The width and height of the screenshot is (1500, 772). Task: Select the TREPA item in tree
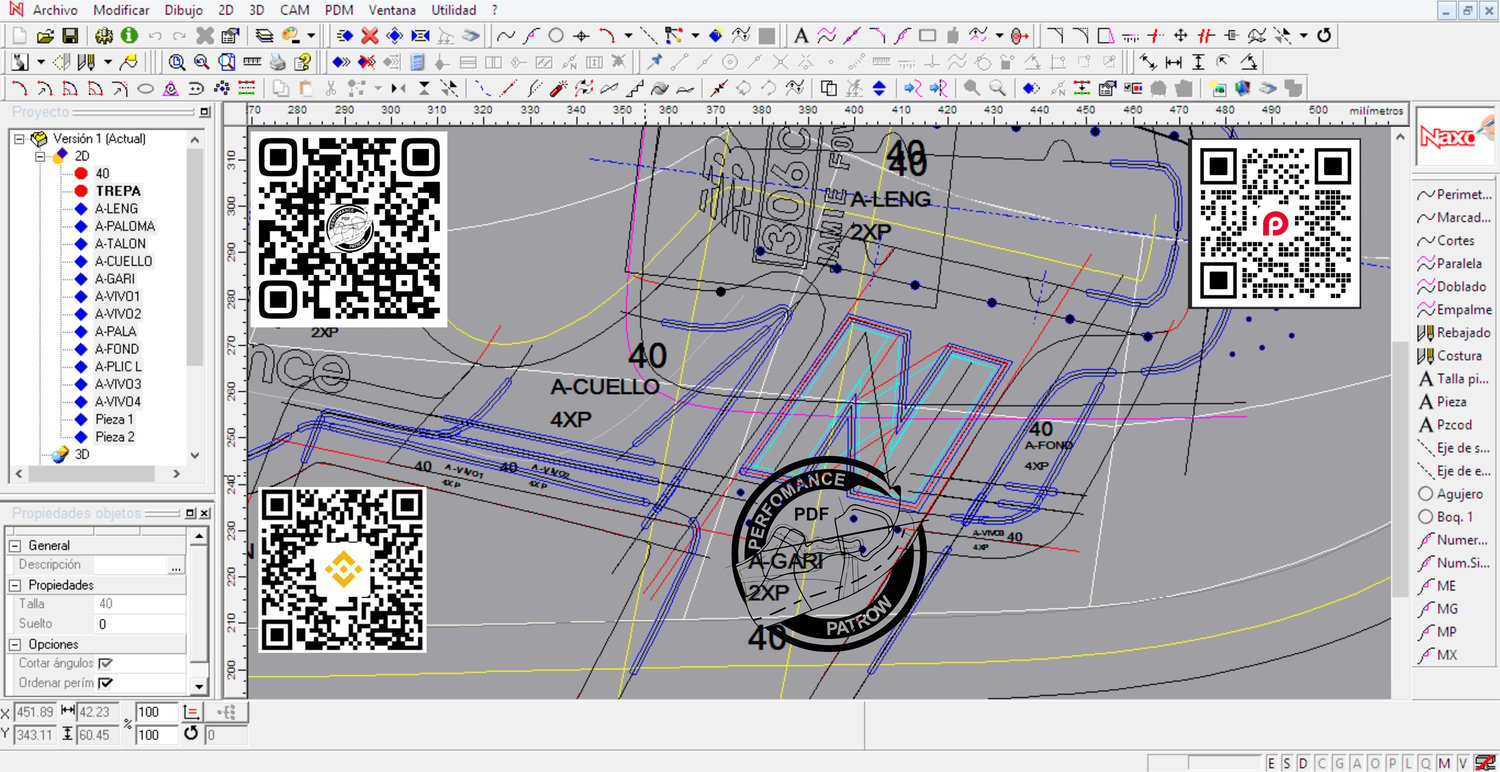pos(119,191)
